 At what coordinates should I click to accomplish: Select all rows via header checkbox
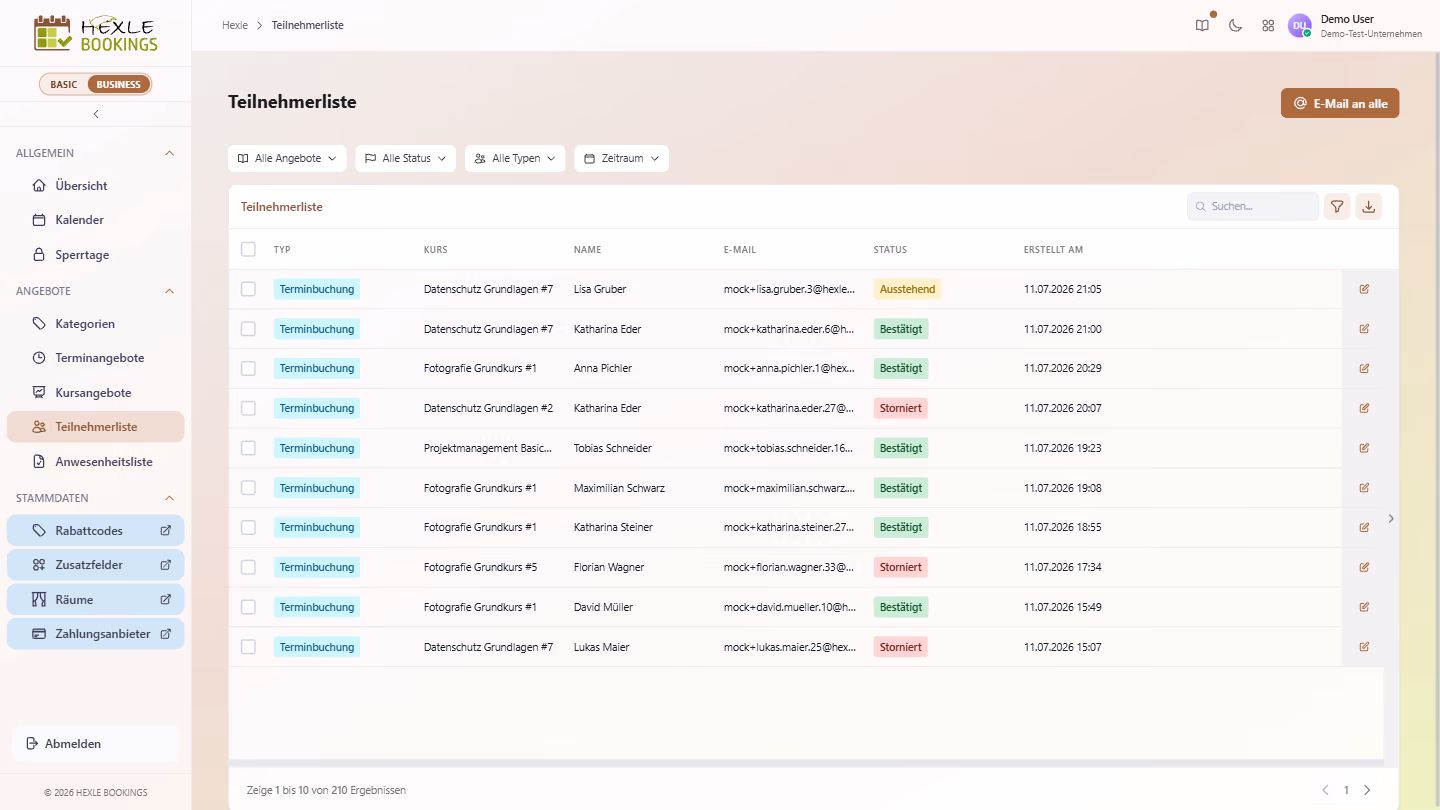[248, 249]
